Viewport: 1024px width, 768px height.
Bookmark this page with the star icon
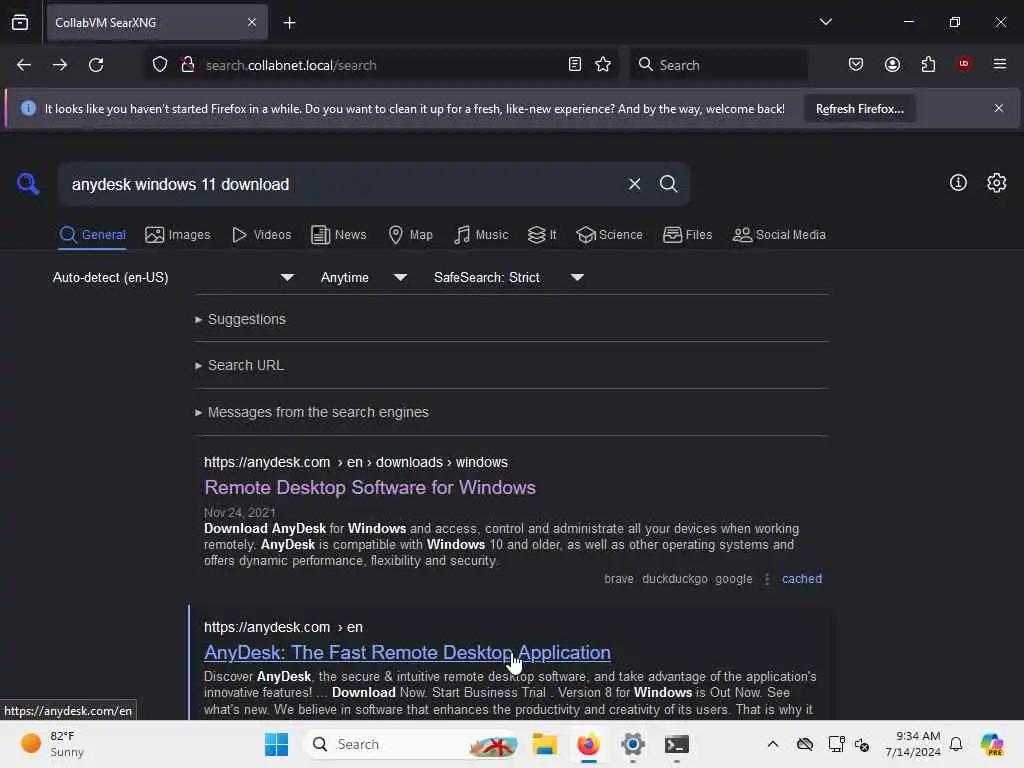click(603, 65)
